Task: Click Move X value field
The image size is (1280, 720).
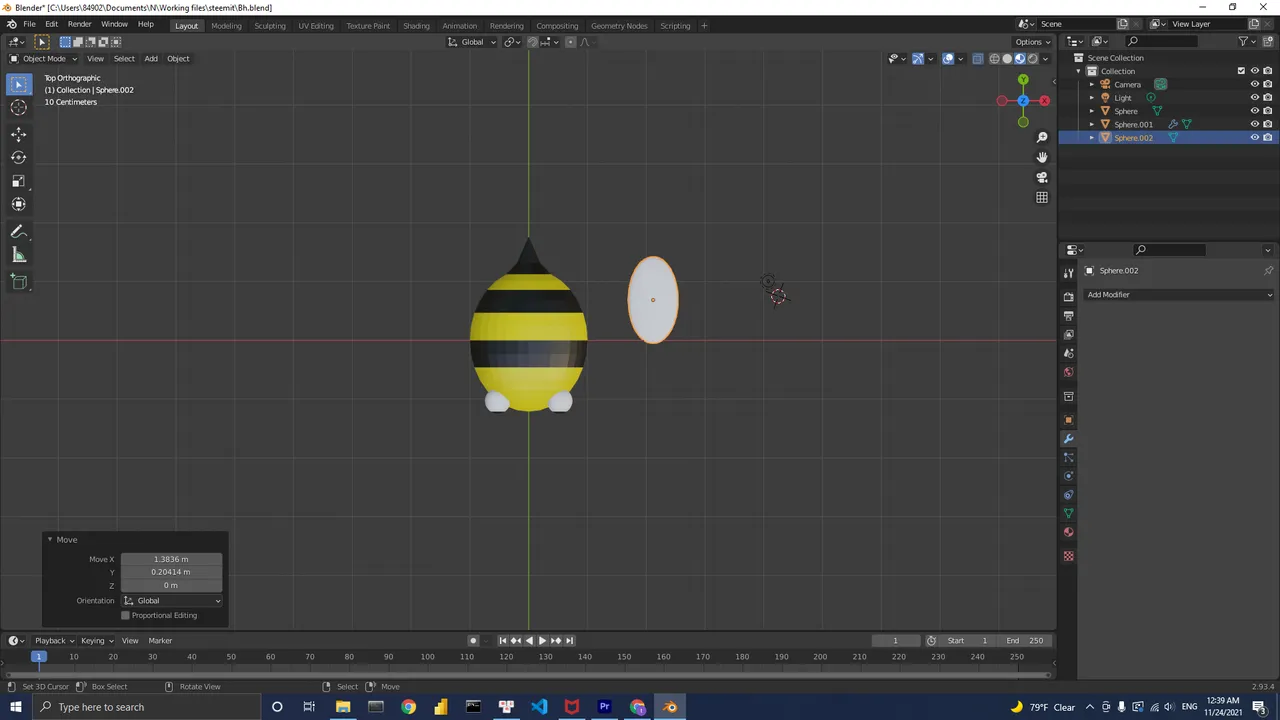Action: coord(171,559)
